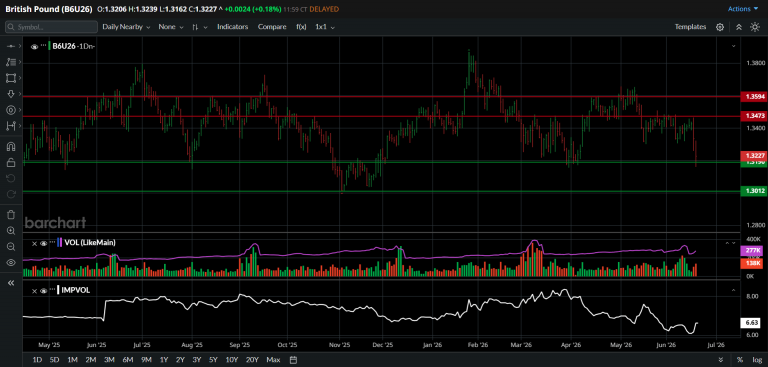Screen dimensions: 768x367
Task: Toggle visibility of all drawings in sidebar
Action: click(x=11, y=263)
